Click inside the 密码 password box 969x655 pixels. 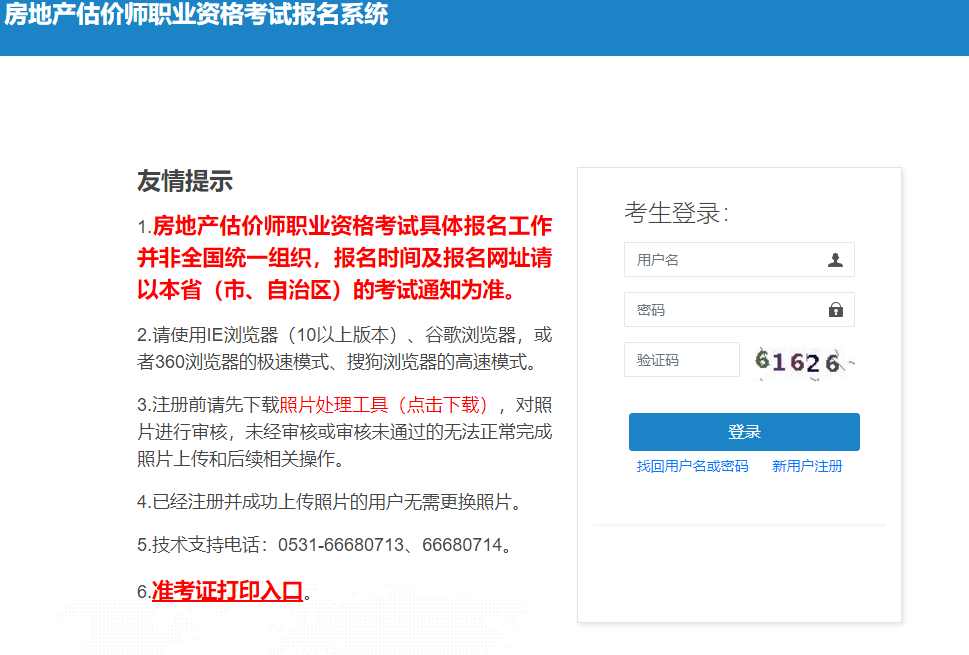720,309
